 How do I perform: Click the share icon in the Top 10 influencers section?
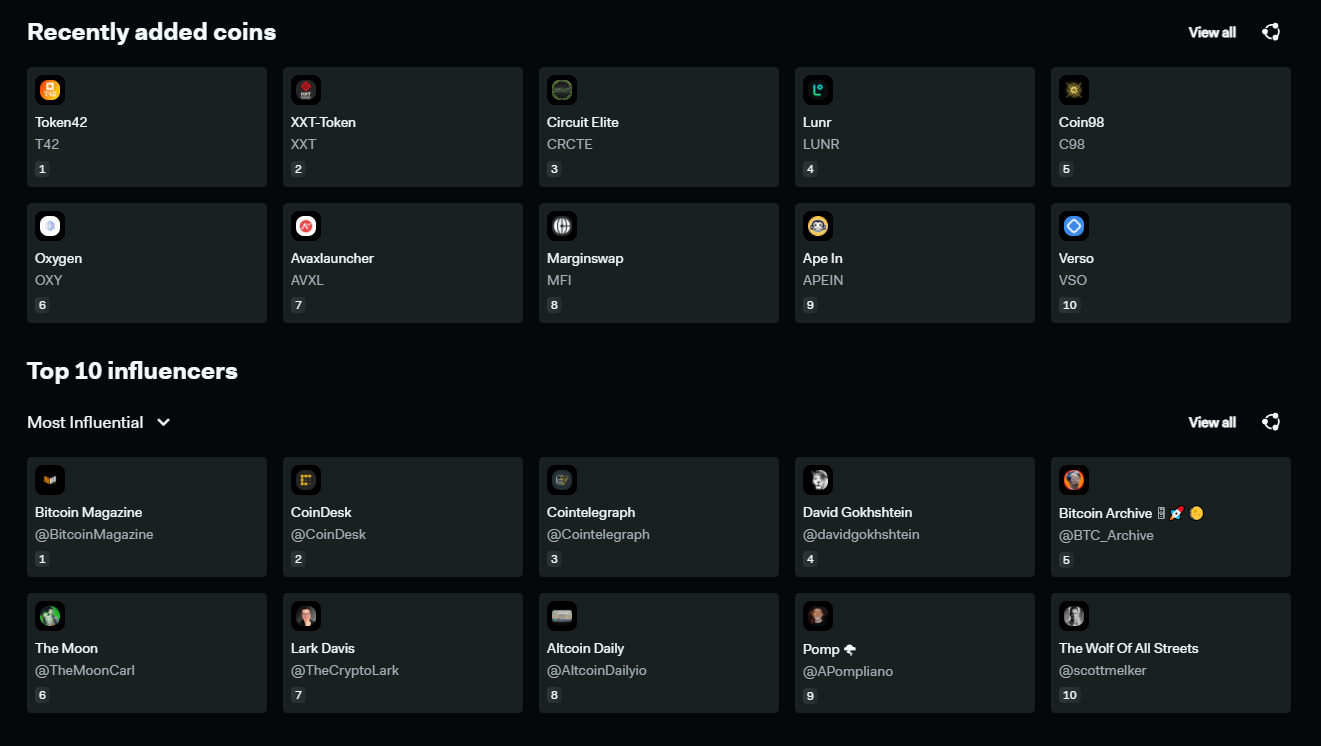tap(1271, 422)
